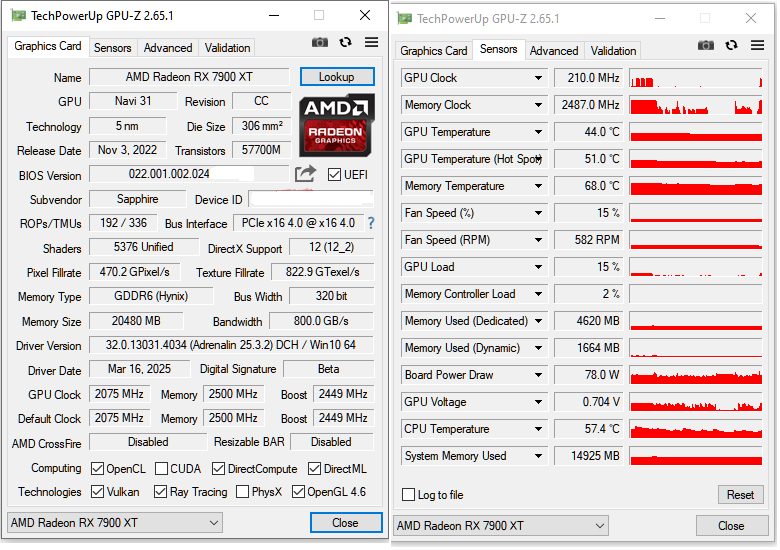The height and width of the screenshot is (550, 780).
Task: Open the CPU Temperature sensor dropdown
Action: (538, 429)
